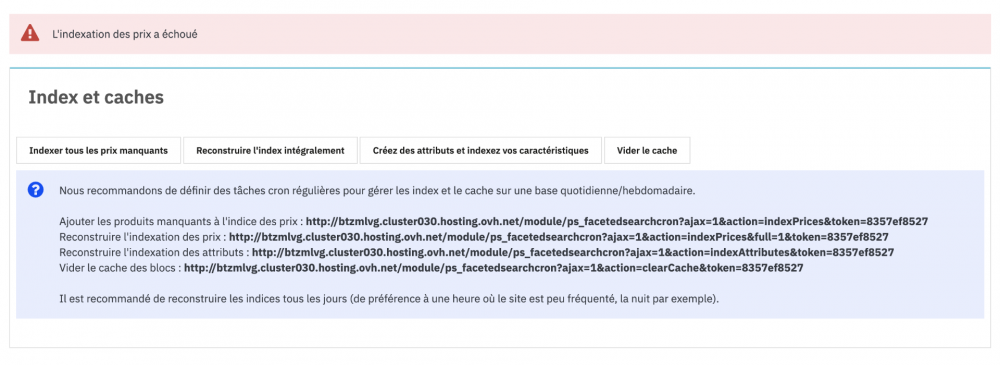Open the indexAttributes cron URL
This screenshot has width=1000, height=365.
coord(573,252)
